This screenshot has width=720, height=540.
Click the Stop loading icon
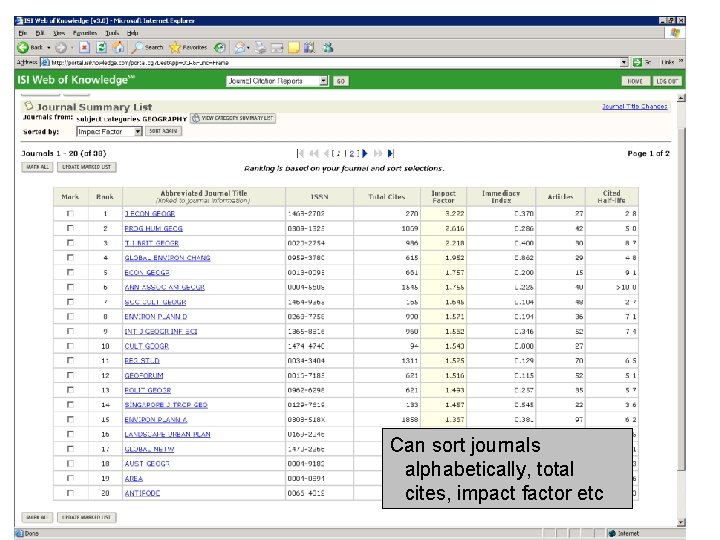pos(84,47)
